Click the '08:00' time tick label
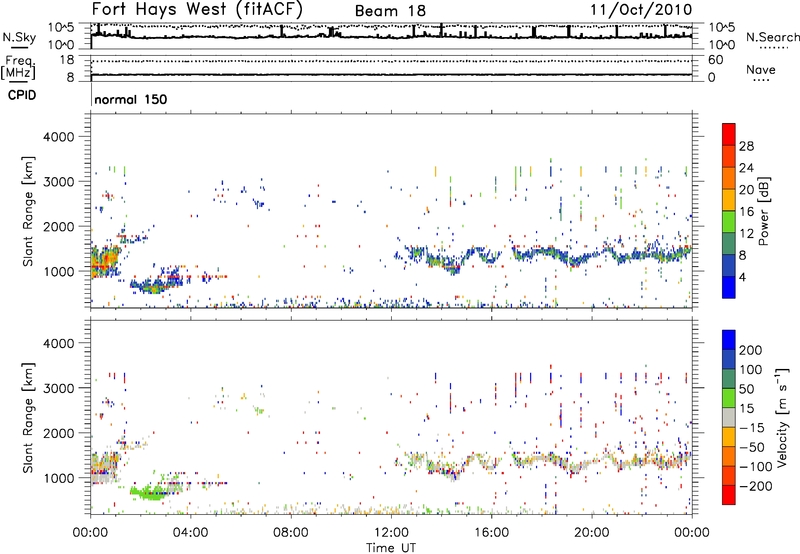 pos(290,533)
